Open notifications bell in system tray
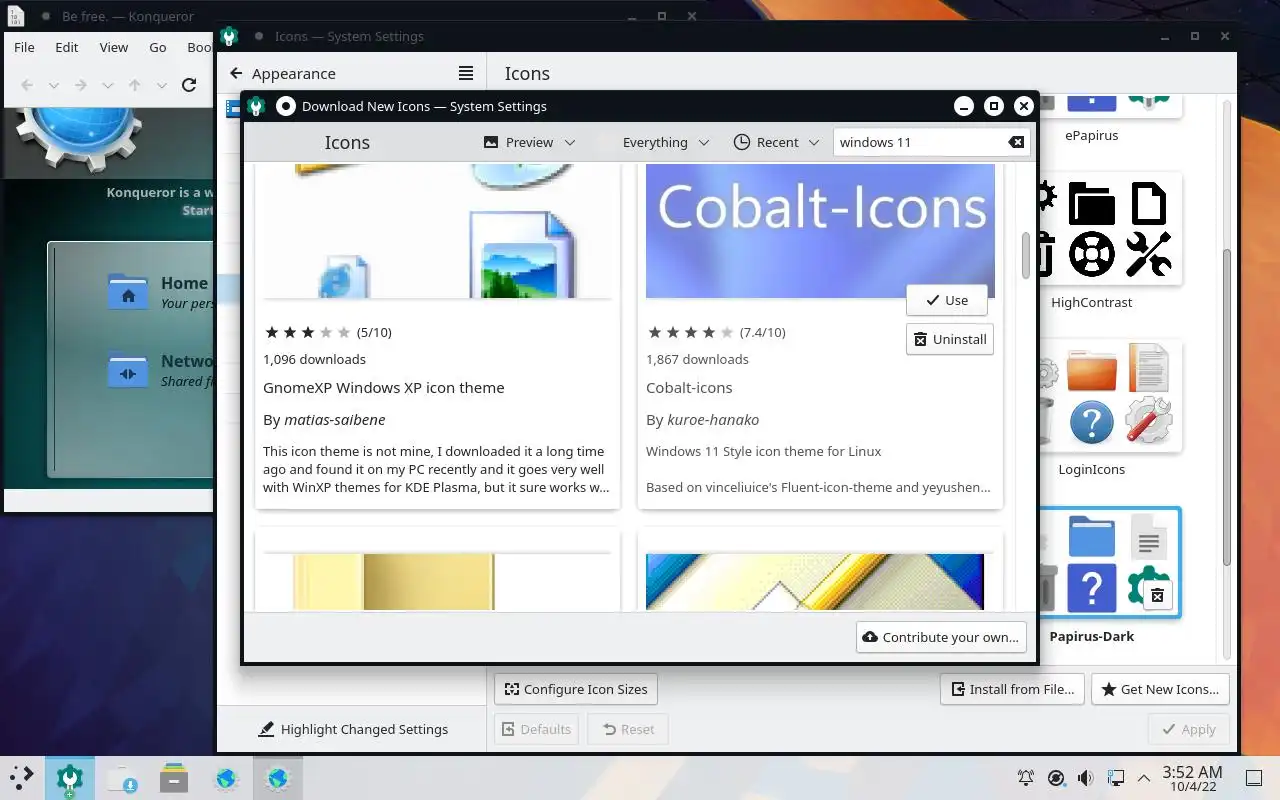Image resolution: width=1280 pixels, height=800 pixels. point(1026,778)
